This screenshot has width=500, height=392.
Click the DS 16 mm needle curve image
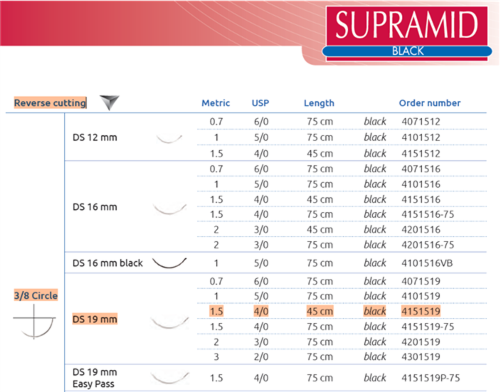point(169,209)
